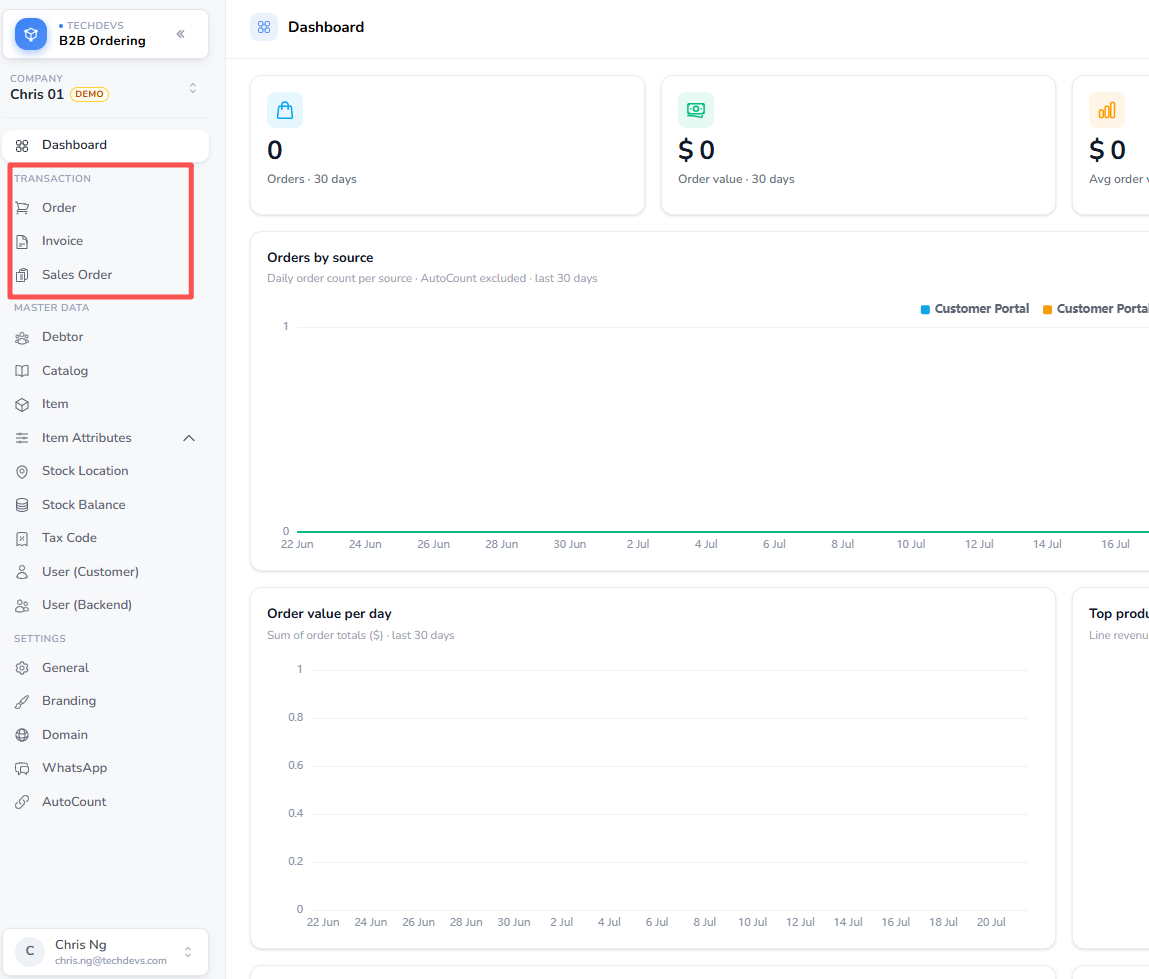The height and width of the screenshot is (979, 1149).
Task: Click the Order cart icon
Action: [22, 208]
